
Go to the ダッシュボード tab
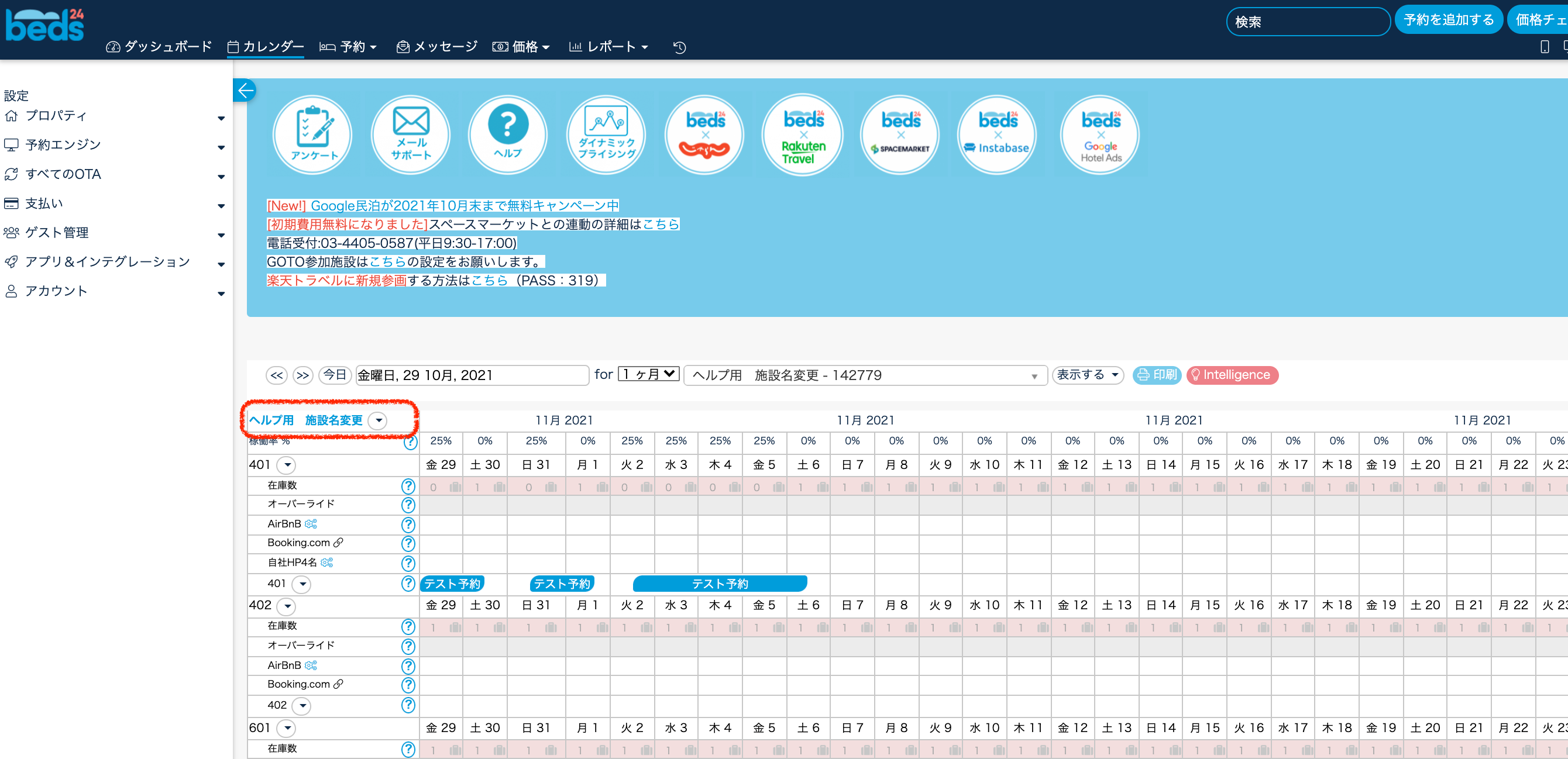point(159,47)
